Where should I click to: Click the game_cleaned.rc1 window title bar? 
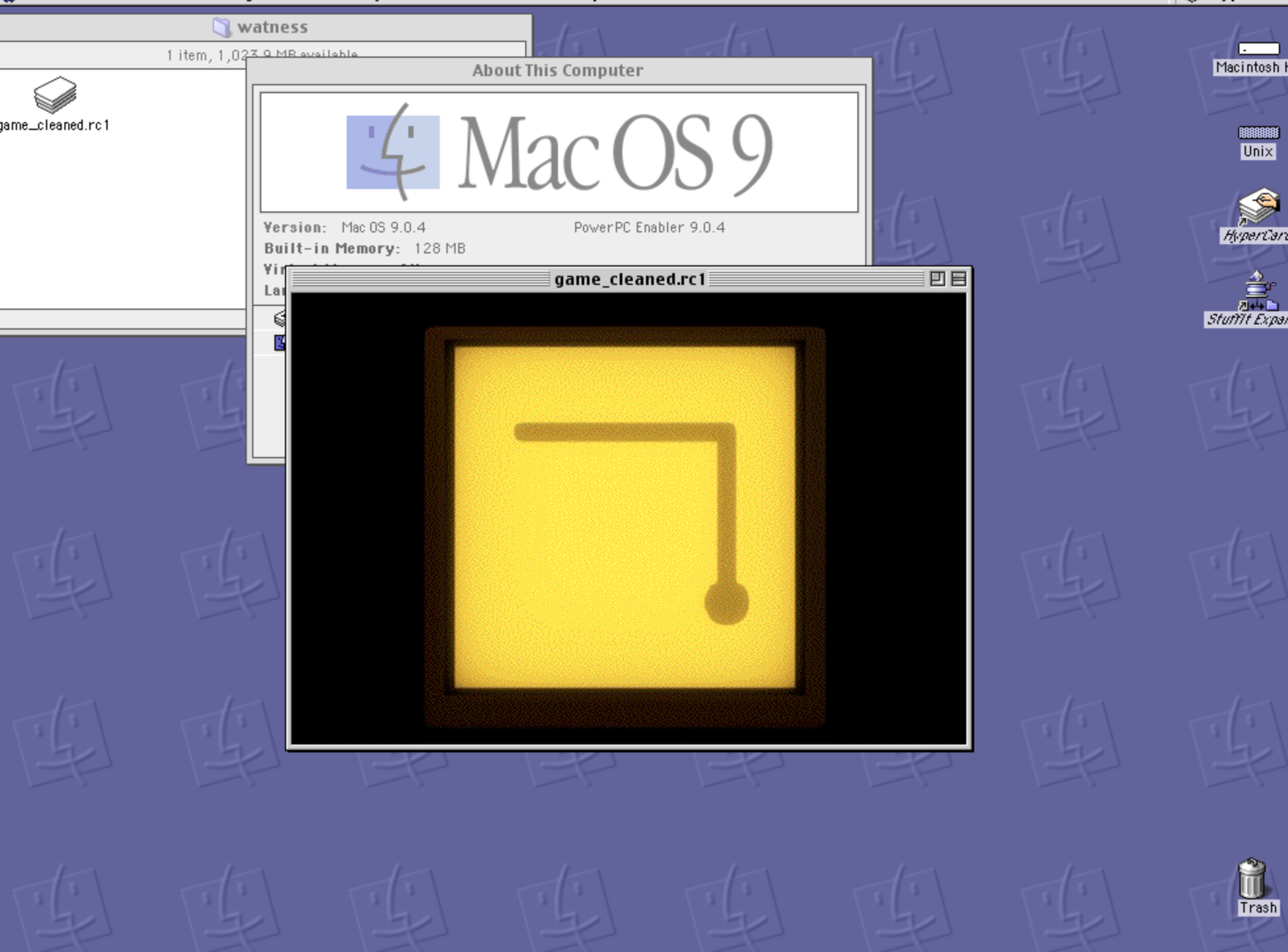coord(629,280)
